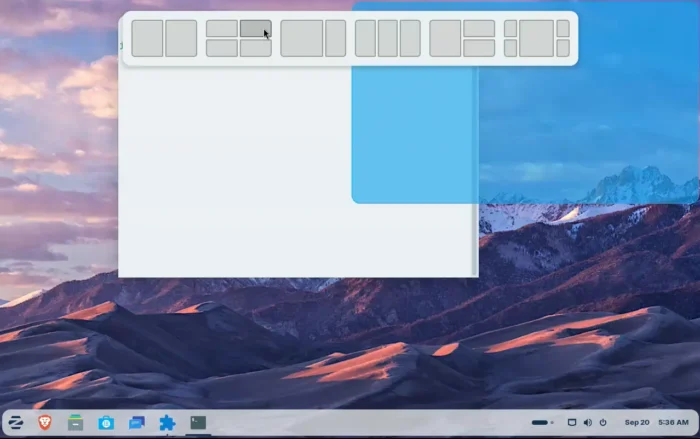
Task: Pick the left column of the three-column layout
Action: click(365, 38)
